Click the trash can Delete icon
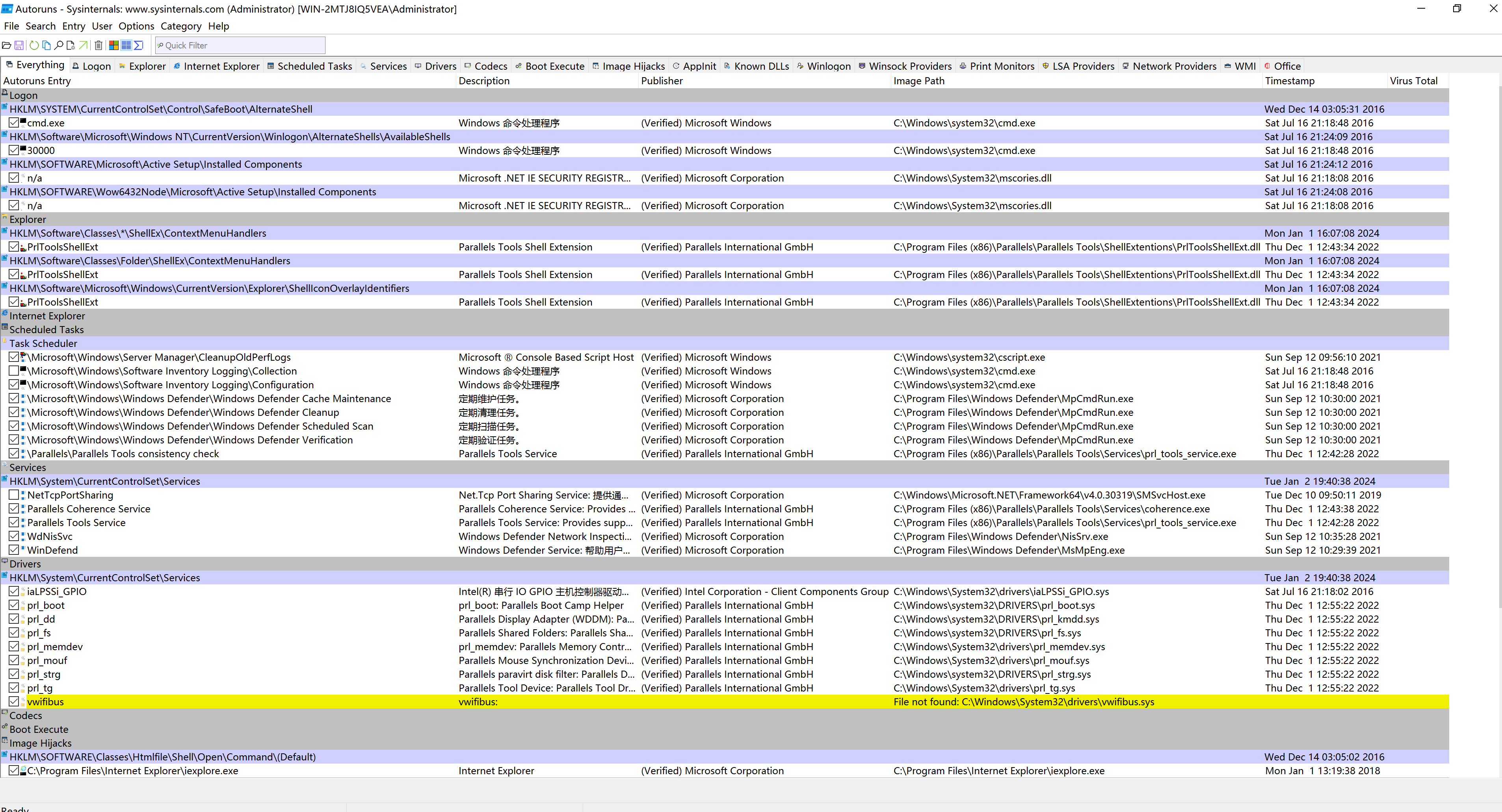 99,45
